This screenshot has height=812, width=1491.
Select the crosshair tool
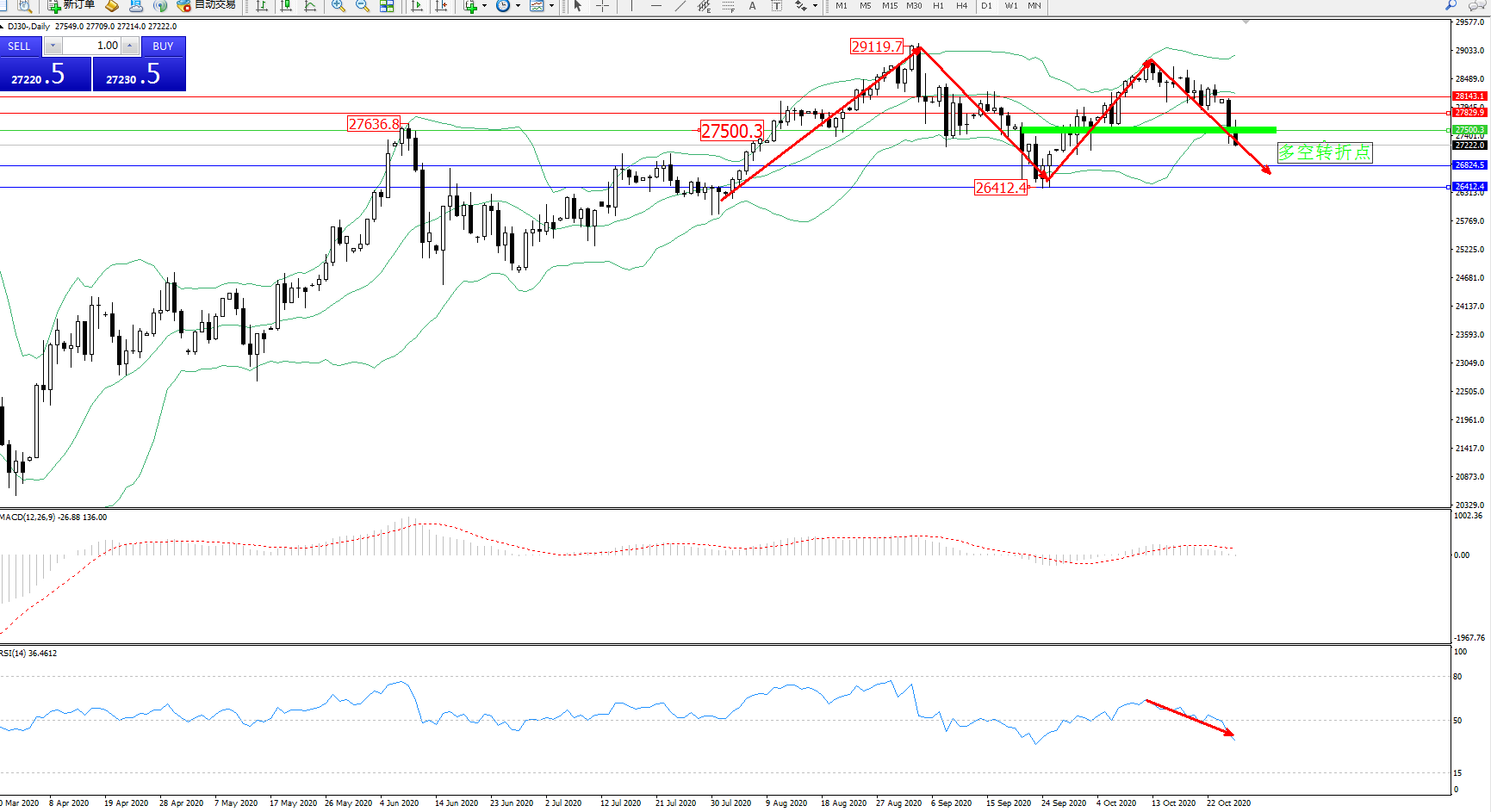[603, 6]
